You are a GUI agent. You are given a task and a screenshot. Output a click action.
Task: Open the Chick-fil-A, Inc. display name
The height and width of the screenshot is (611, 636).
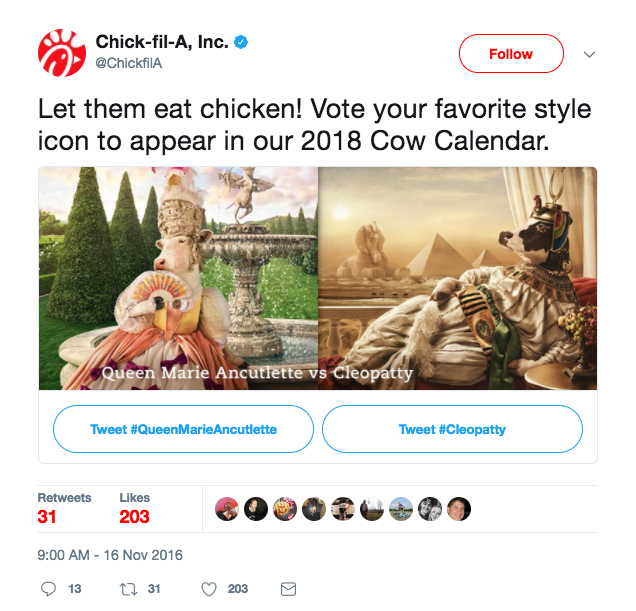(x=162, y=42)
